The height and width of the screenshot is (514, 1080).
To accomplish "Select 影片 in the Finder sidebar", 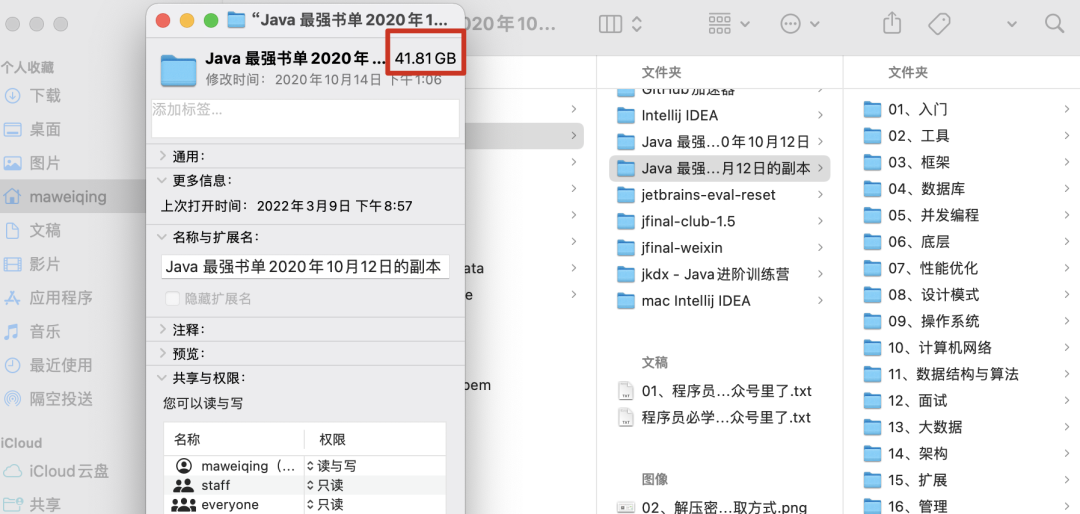I will [x=45, y=264].
